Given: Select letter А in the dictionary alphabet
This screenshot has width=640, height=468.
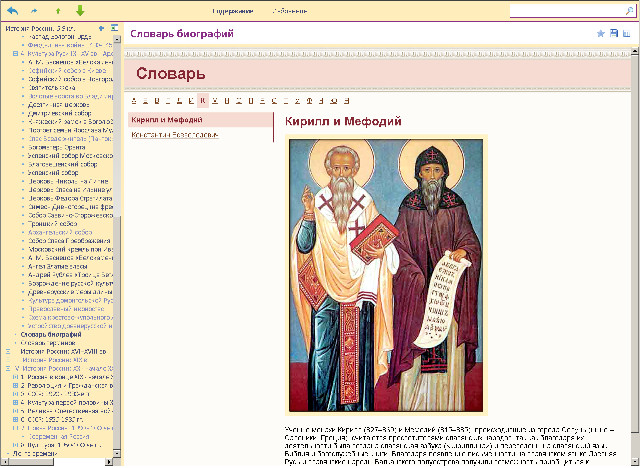Looking at the screenshot, I should (x=134, y=101).
